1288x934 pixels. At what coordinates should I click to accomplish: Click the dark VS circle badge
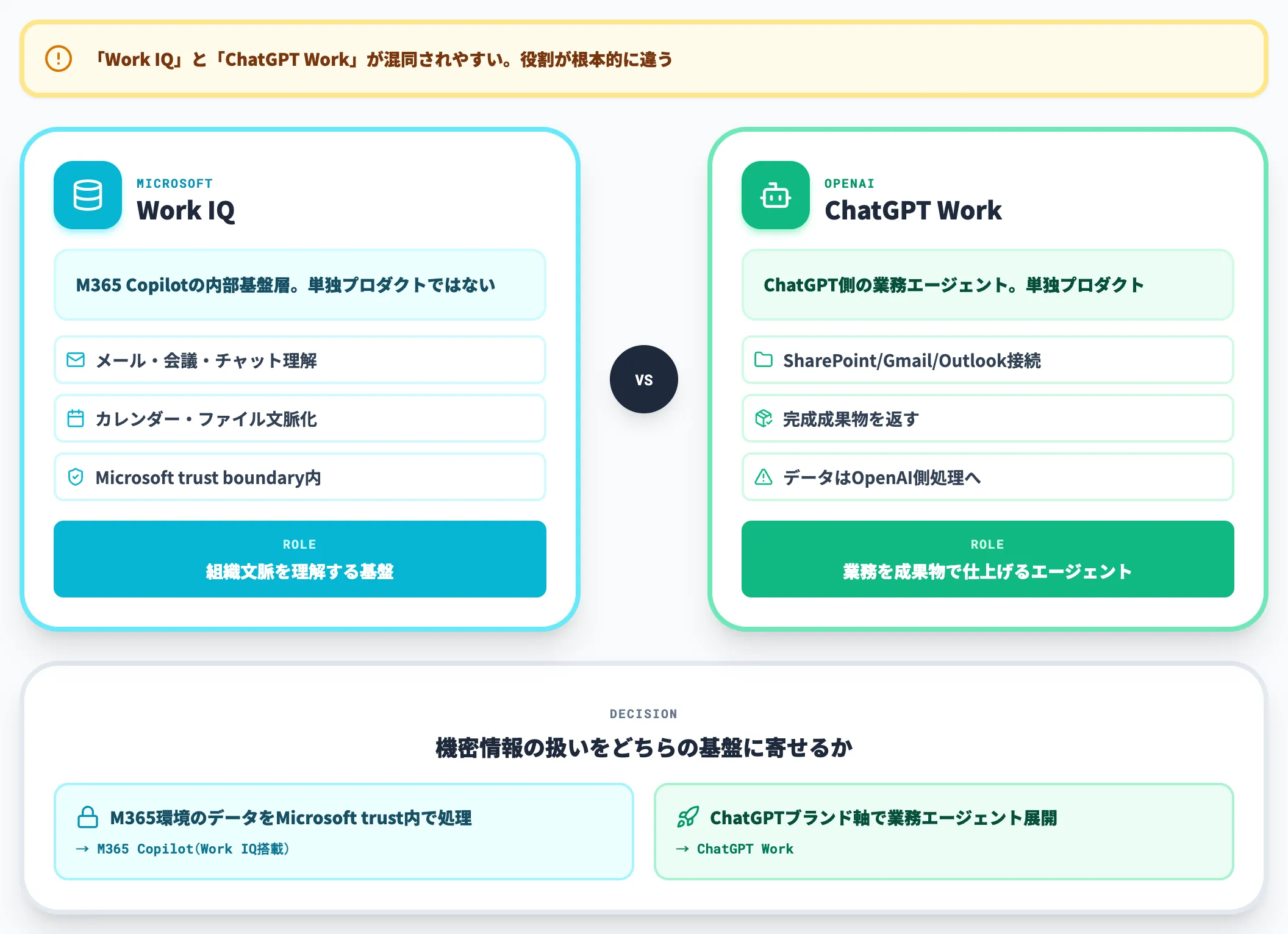[644, 379]
